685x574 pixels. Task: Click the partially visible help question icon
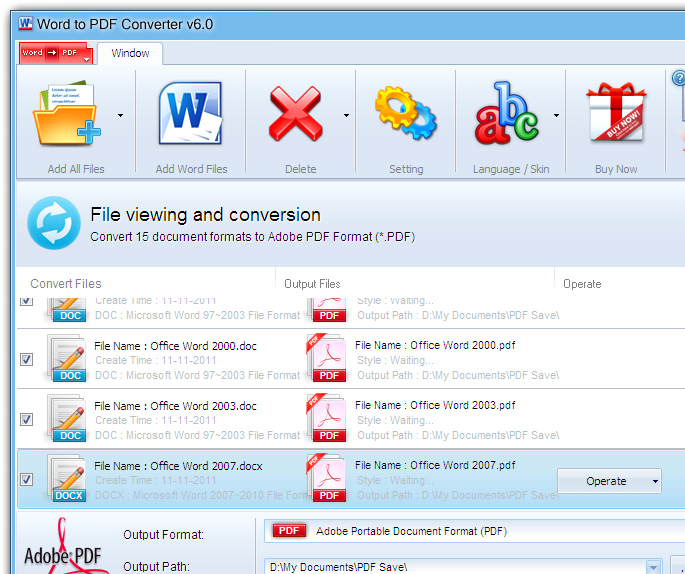[678, 78]
